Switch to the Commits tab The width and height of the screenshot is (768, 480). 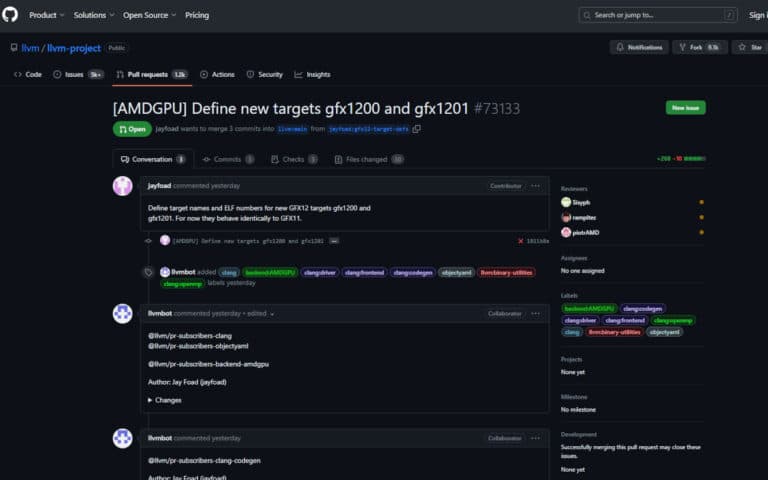[228, 159]
